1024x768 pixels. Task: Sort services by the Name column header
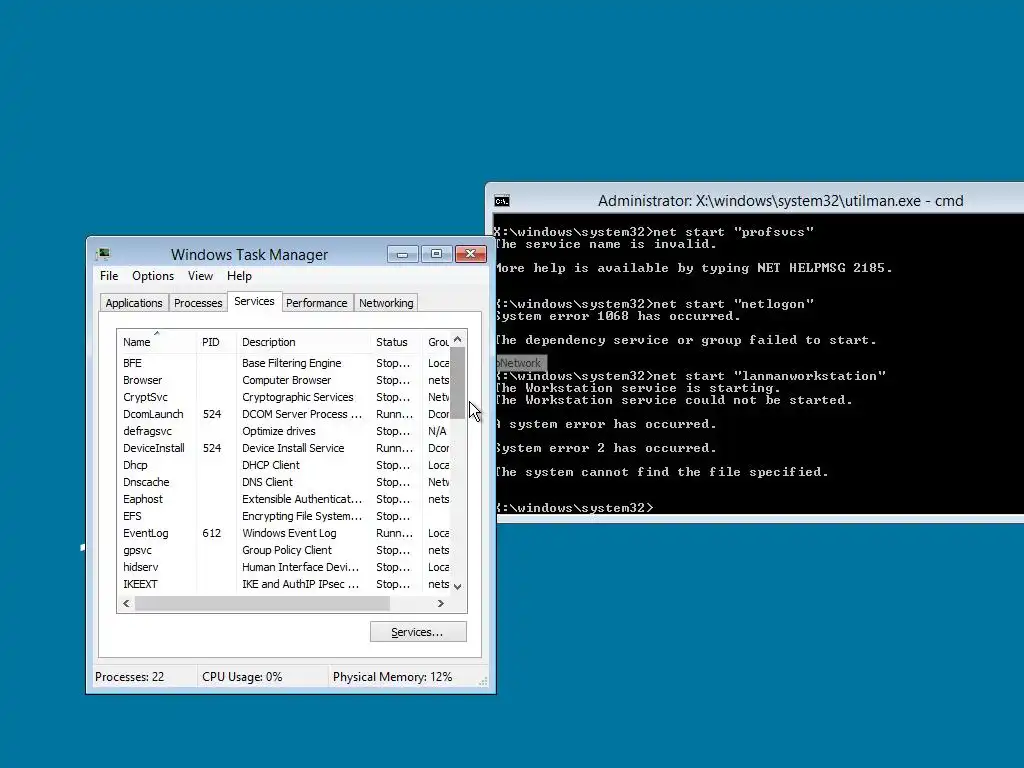(x=157, y=342)
